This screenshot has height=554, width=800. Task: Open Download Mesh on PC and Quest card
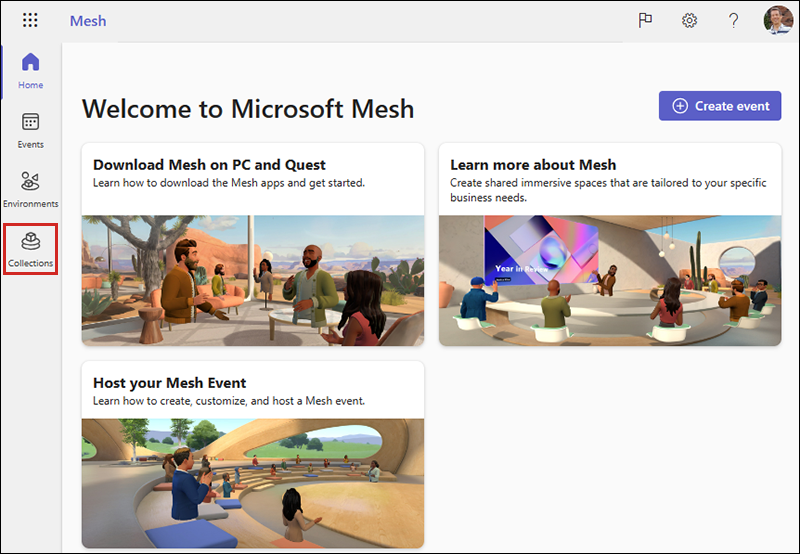click(x=253, y=244)
